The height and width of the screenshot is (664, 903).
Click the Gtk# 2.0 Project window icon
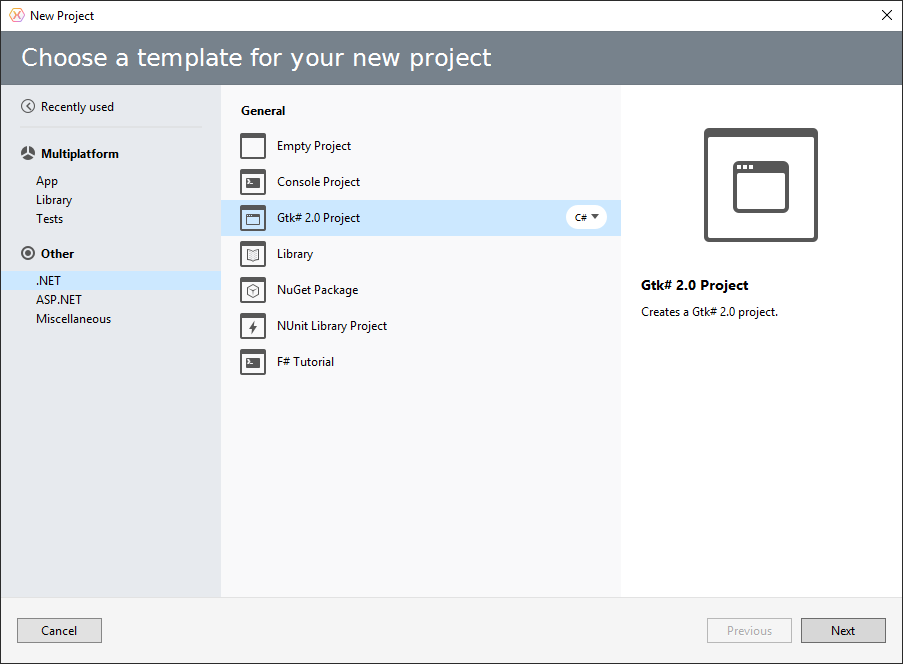(253, 218)
